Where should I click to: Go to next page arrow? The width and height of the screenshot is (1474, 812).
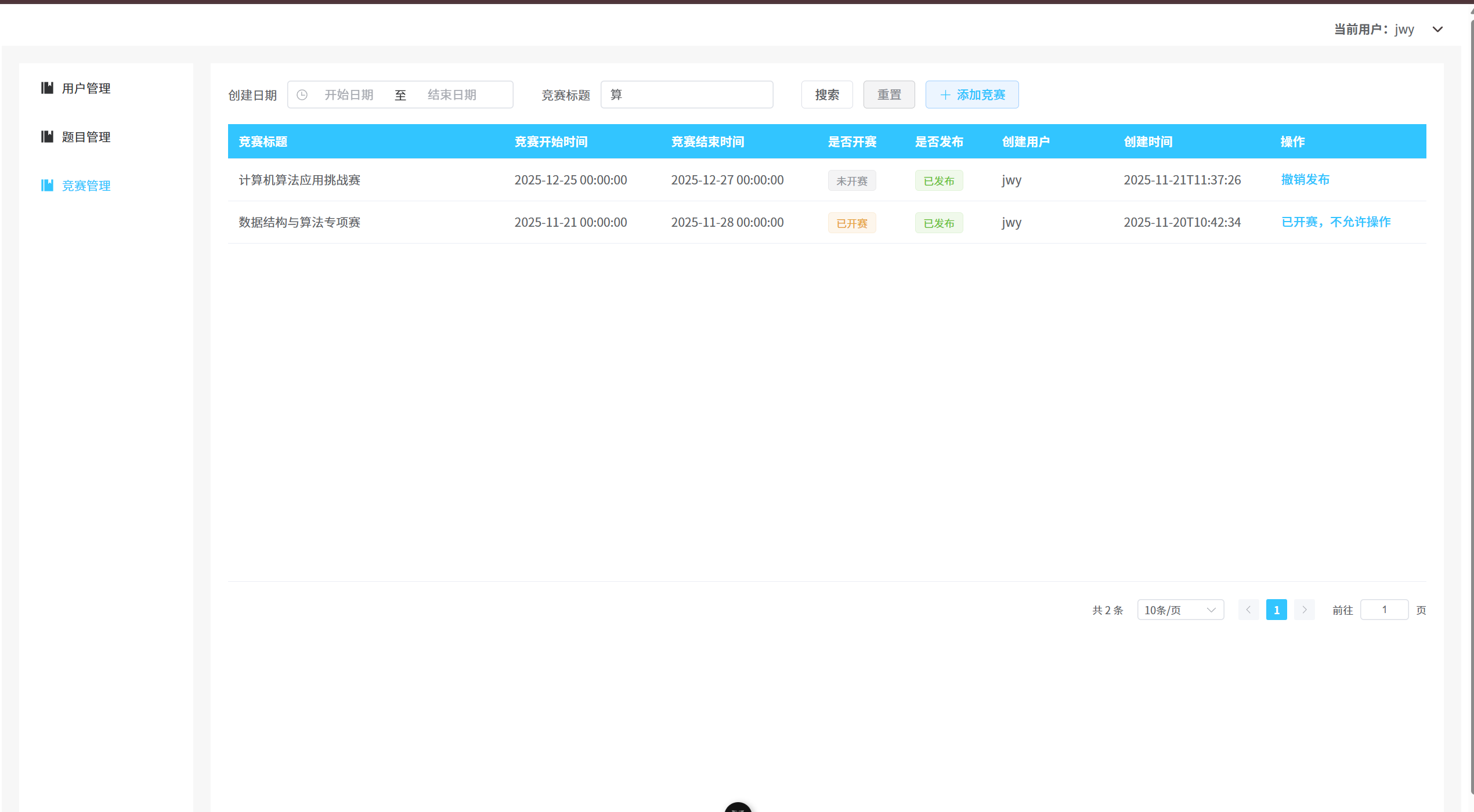tap(1304, 610)
